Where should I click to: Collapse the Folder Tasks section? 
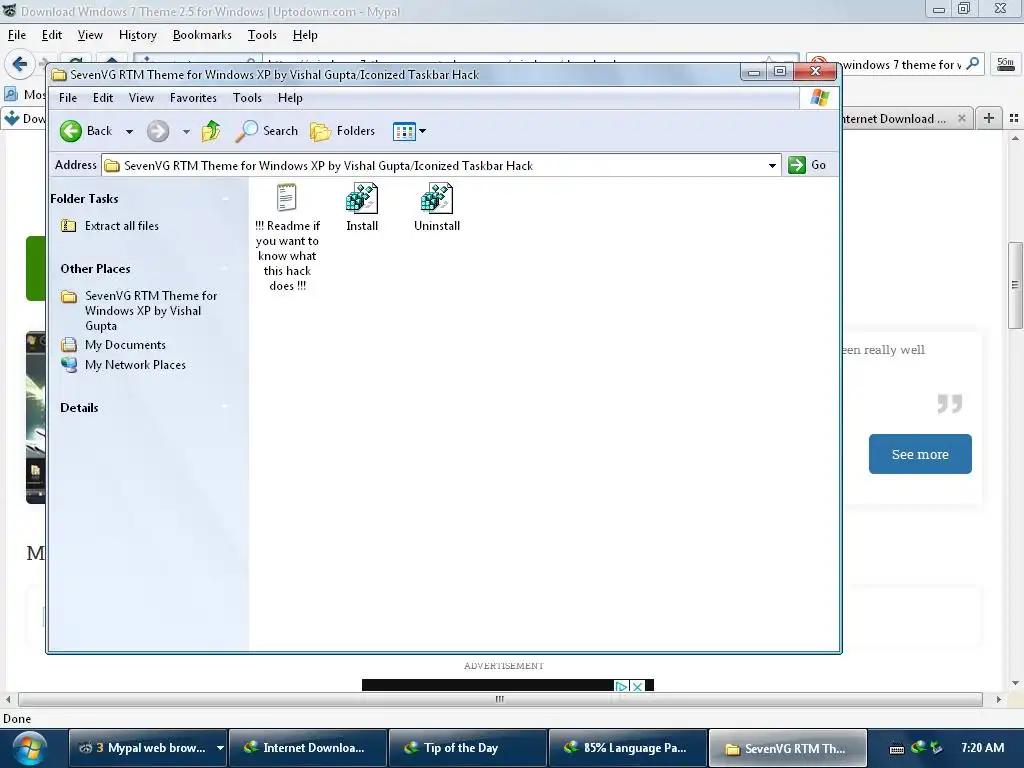coord(225,199)
